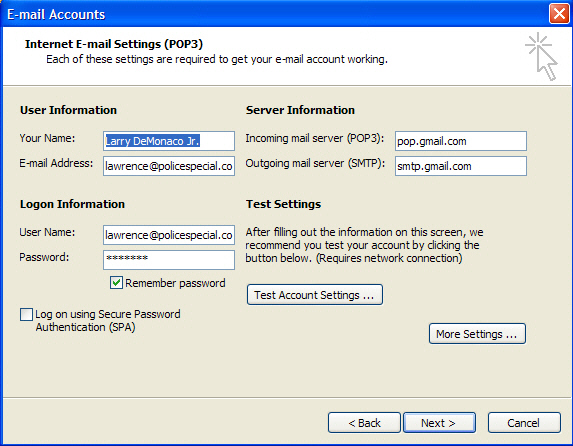Click the wizard cursor icon in header
Viewport: 573px width, 446px height.
click(x=542, y=56)
